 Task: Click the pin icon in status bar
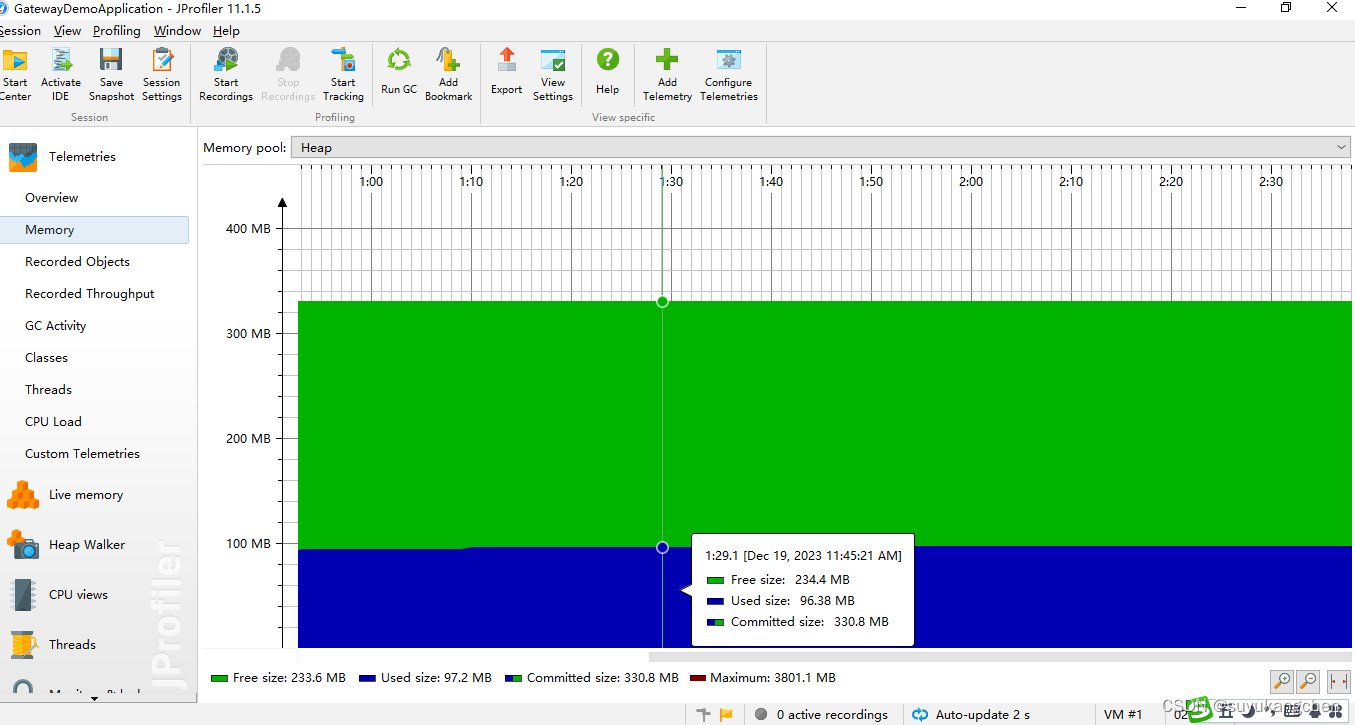point(704,714)
